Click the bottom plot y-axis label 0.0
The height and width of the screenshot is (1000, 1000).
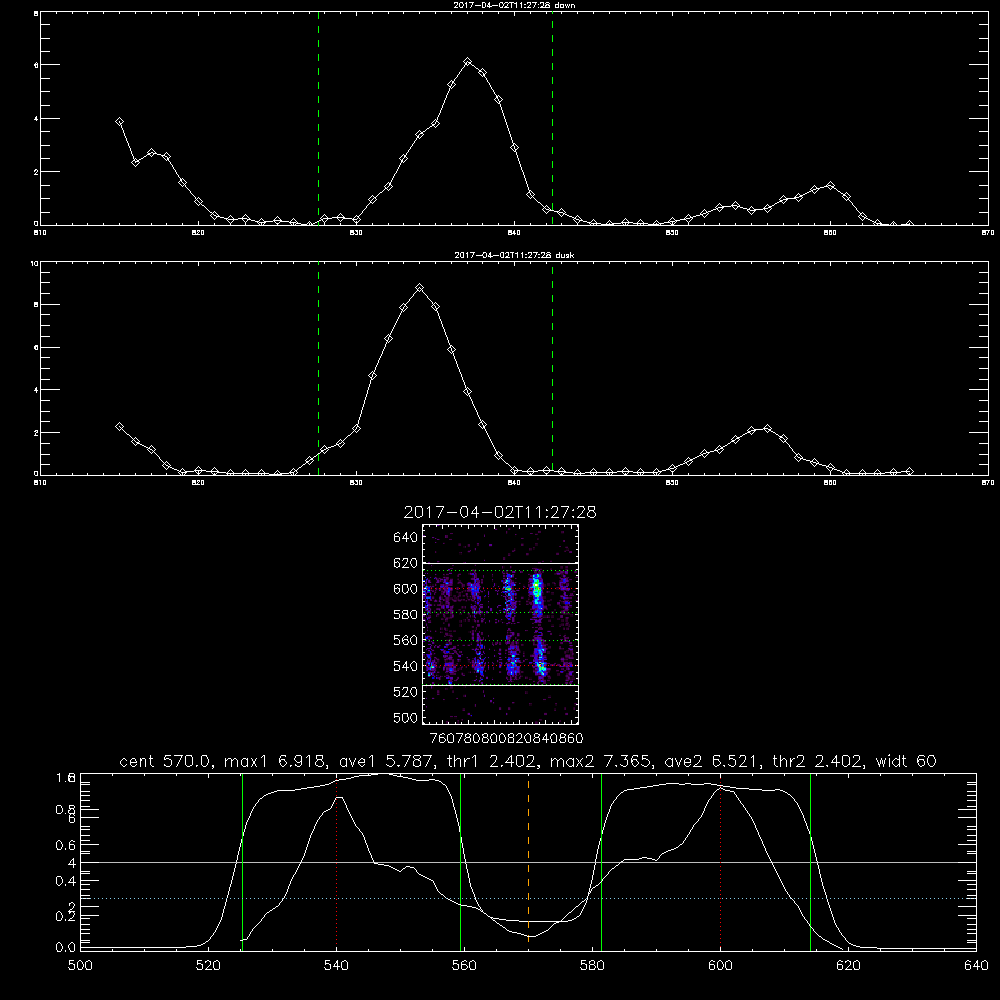click(65, 948)
